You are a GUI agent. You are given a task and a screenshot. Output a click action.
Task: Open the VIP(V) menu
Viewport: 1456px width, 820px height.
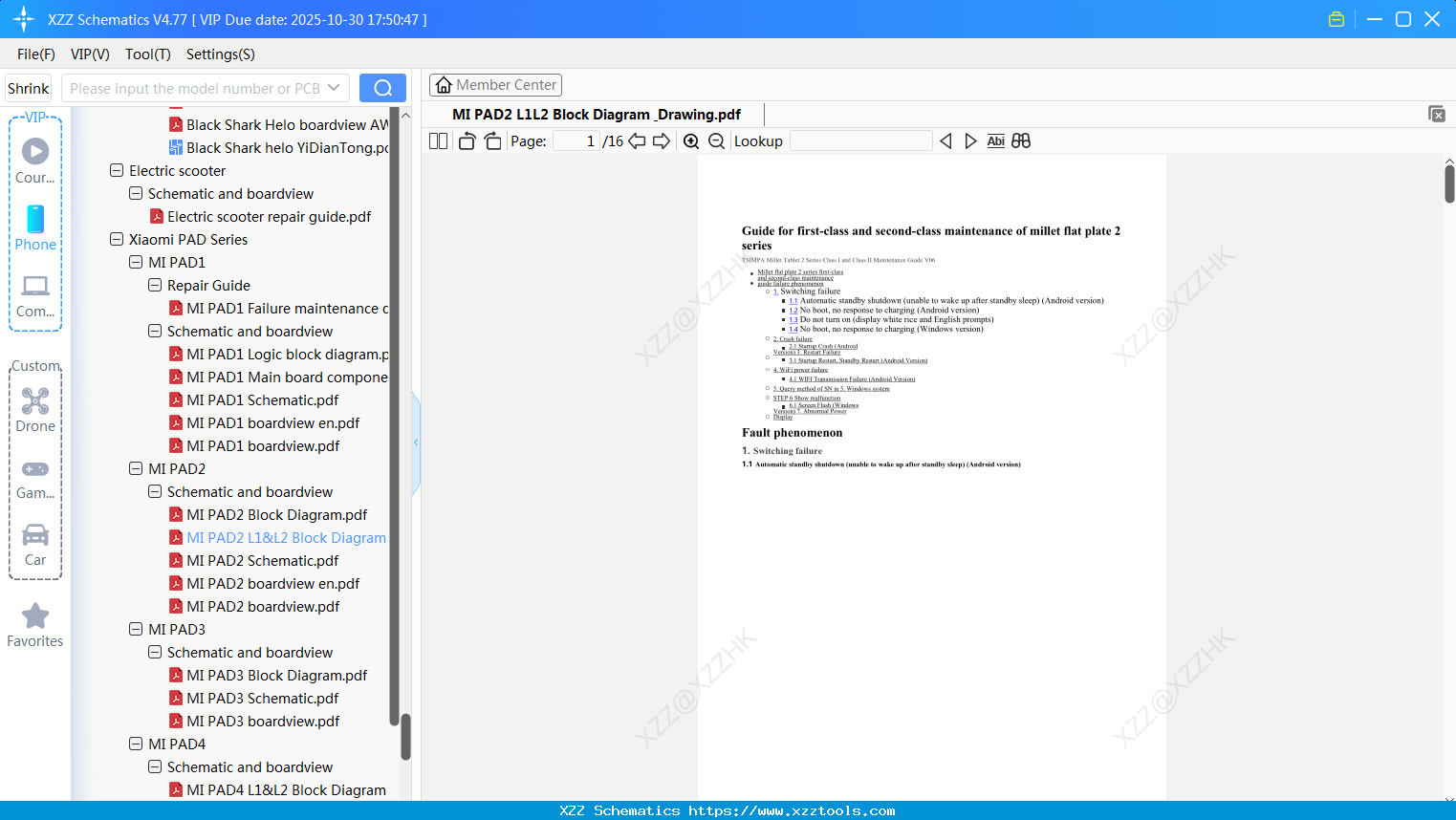pos(90,54)
